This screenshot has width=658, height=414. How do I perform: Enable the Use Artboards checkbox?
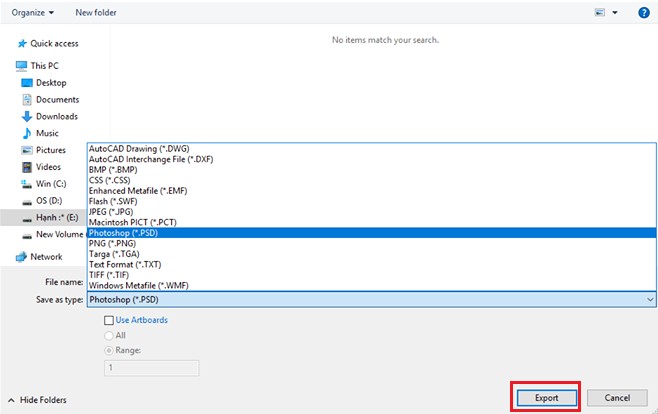pos(109,320)
